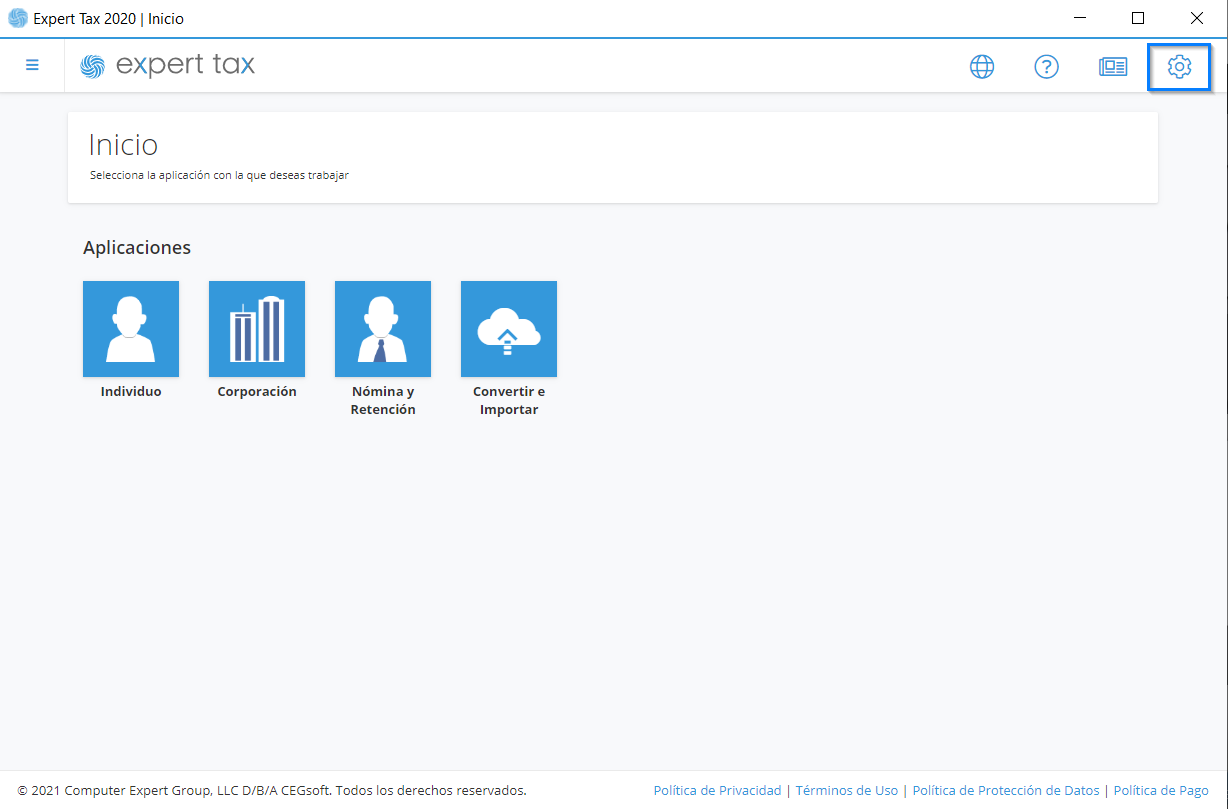The image size is (1228, 809).
Task: Click the title bar app icon
Action: point(18,18)
